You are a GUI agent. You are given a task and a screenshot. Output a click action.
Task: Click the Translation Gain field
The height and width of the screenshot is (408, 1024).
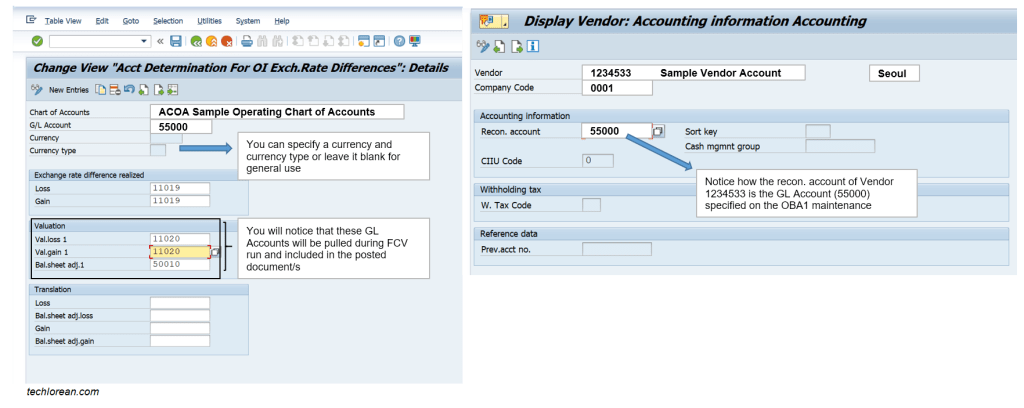[x=180, y=328]
